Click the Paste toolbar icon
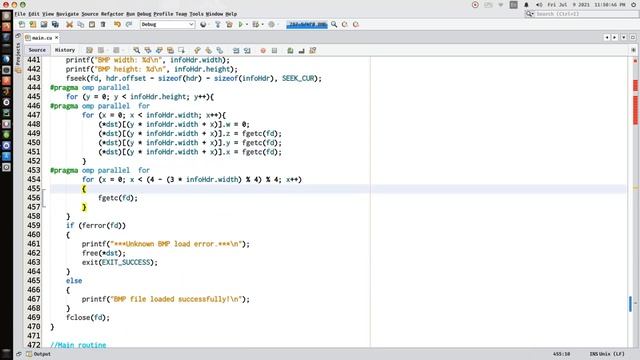This screenshot has height=360, width=640. 92,24
